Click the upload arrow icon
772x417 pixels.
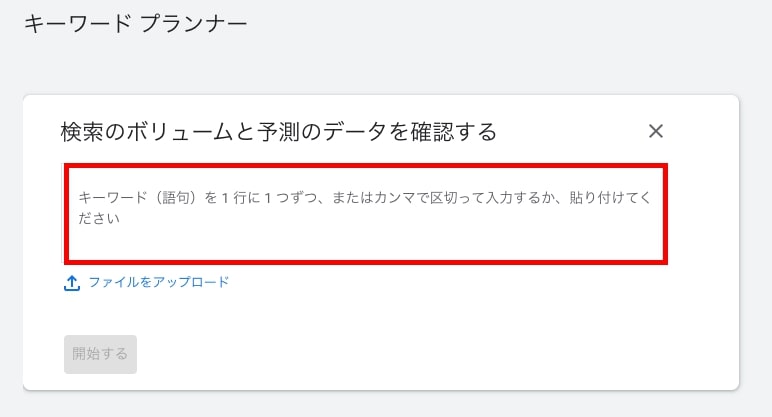[x=72, y=283]
